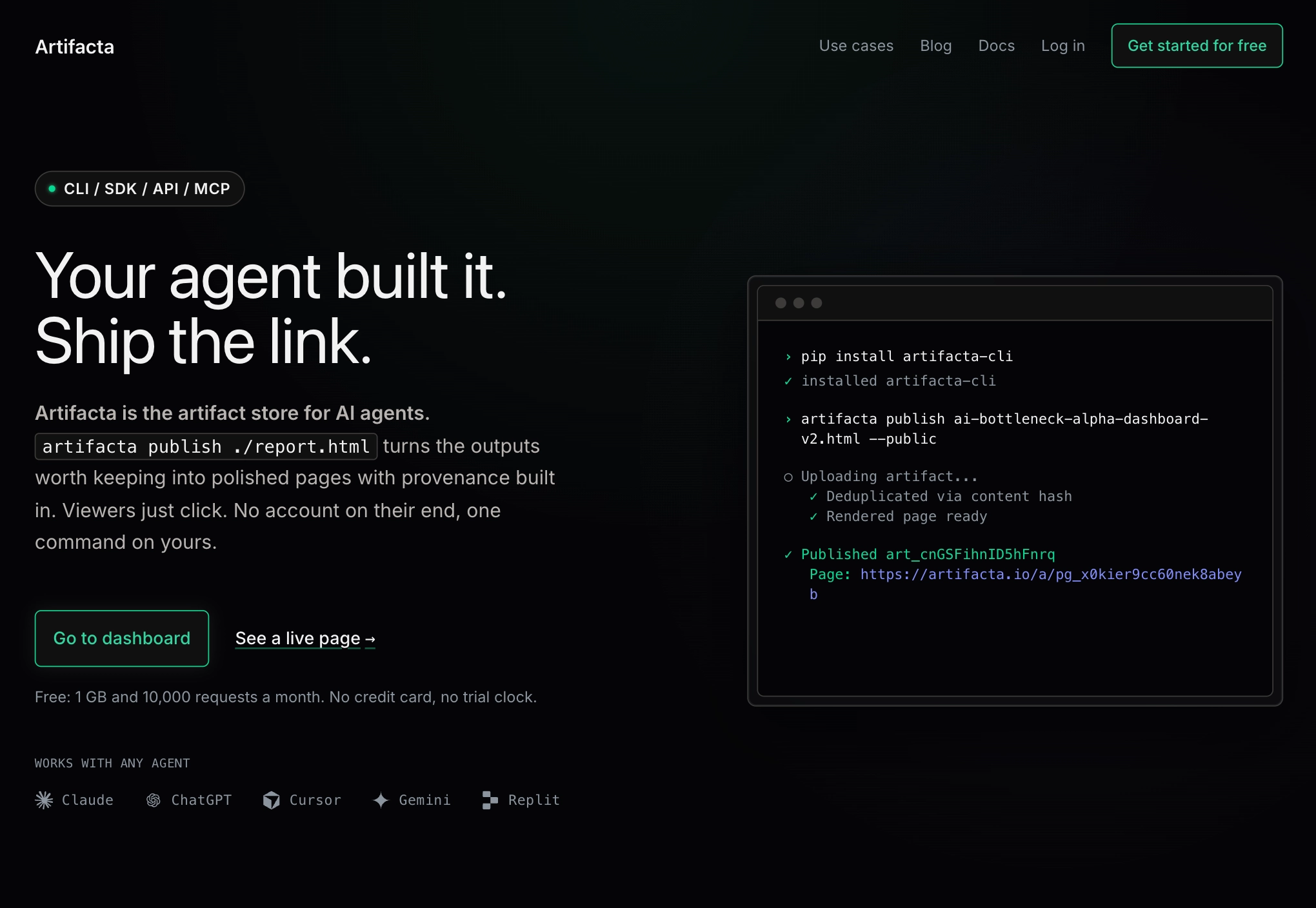Click the prompt chevron before pip install
The height and width of the screenshot is (908, 1316).
pos(788,357)
